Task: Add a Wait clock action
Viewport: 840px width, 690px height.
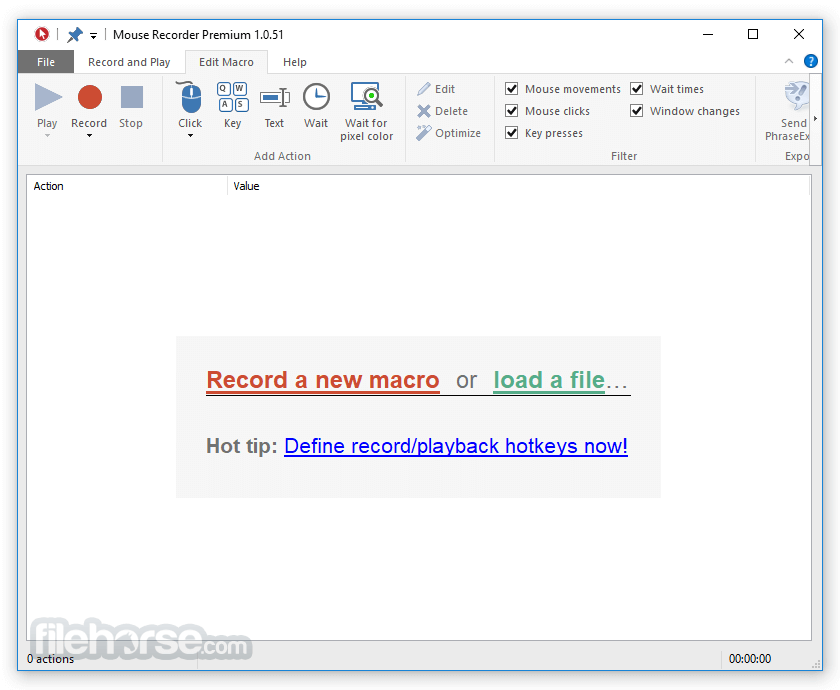Action: pos(316,97)
